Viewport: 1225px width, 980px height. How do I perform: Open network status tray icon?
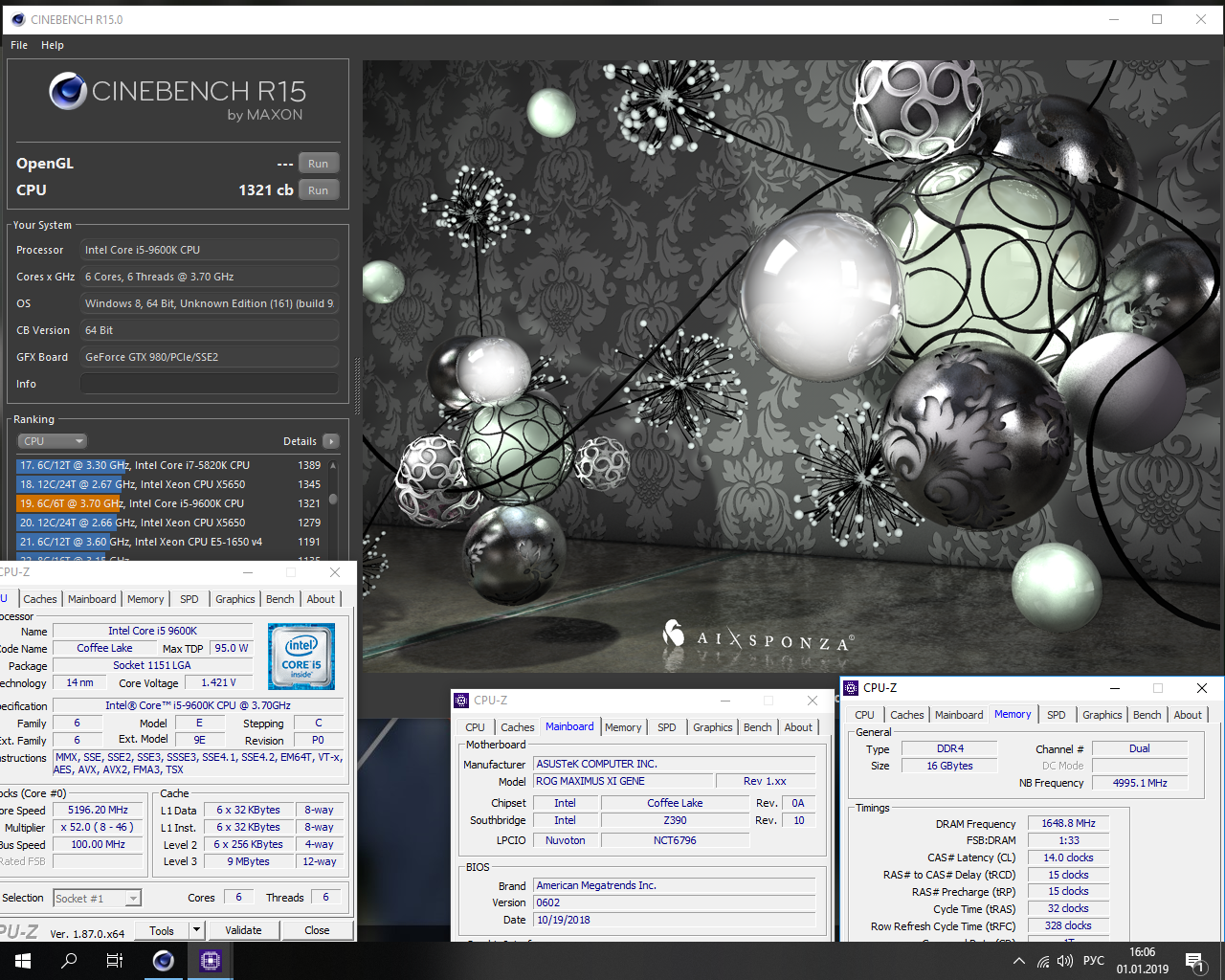tap(1043, 961)
